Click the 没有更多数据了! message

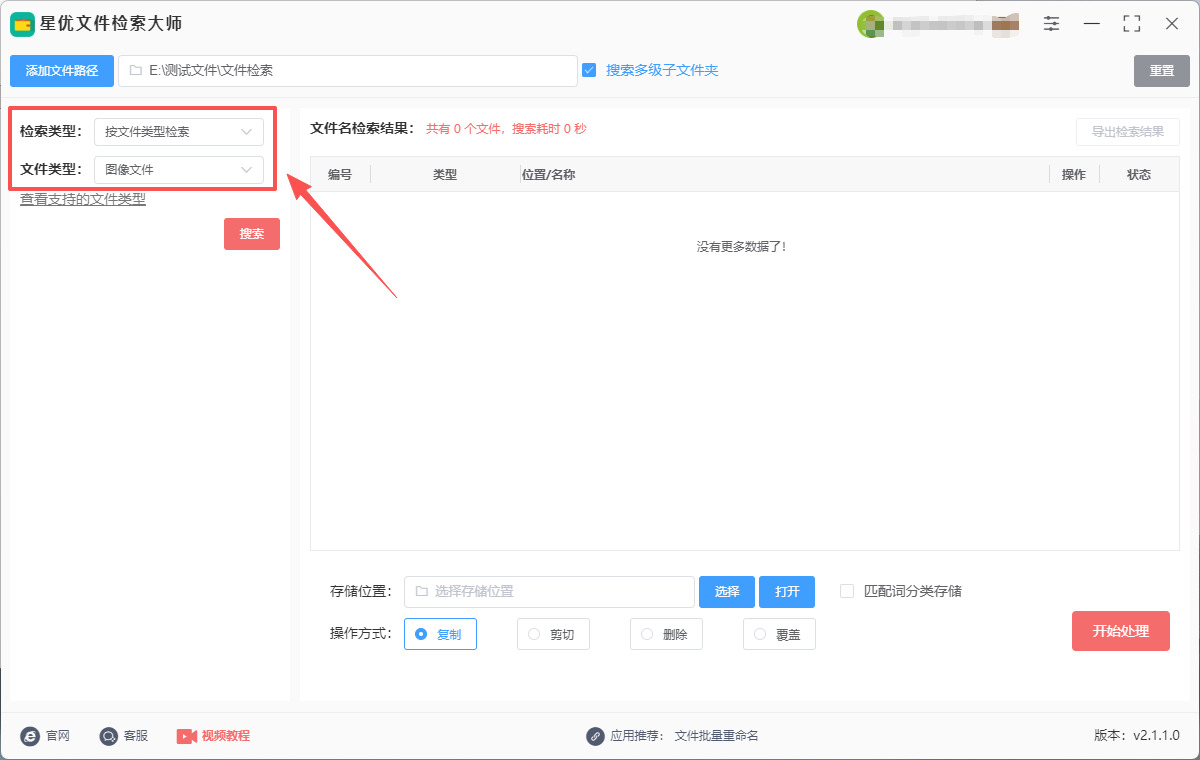pyautogui.click(x=742, y=246)
